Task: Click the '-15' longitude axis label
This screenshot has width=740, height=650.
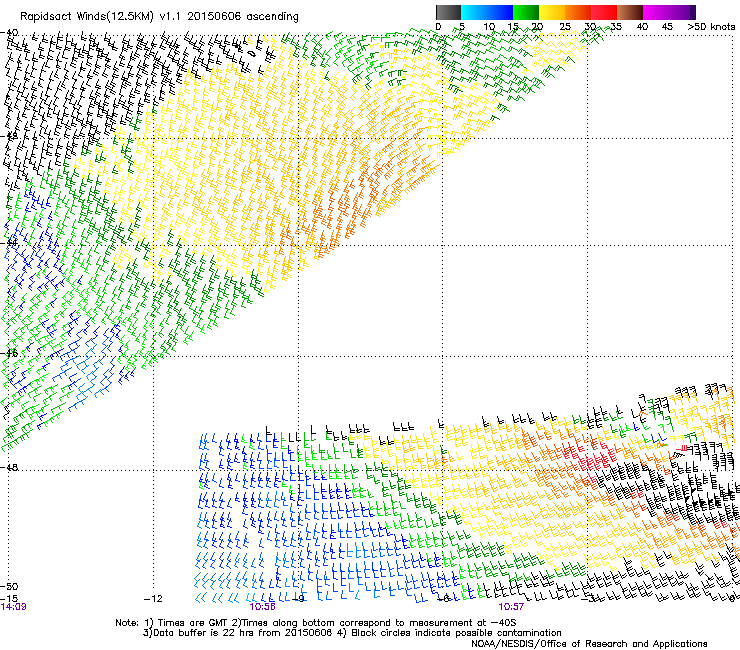Action: tap(9, 599)
